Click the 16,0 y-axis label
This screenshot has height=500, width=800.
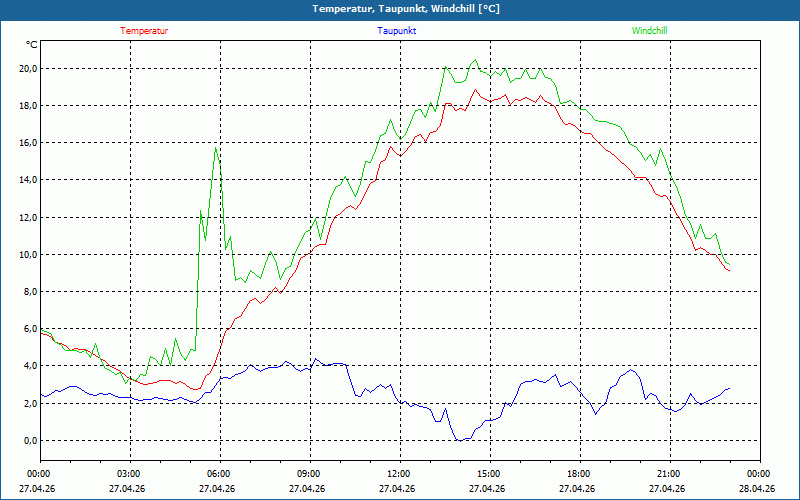pyautogui.click(x=27, y=143)
